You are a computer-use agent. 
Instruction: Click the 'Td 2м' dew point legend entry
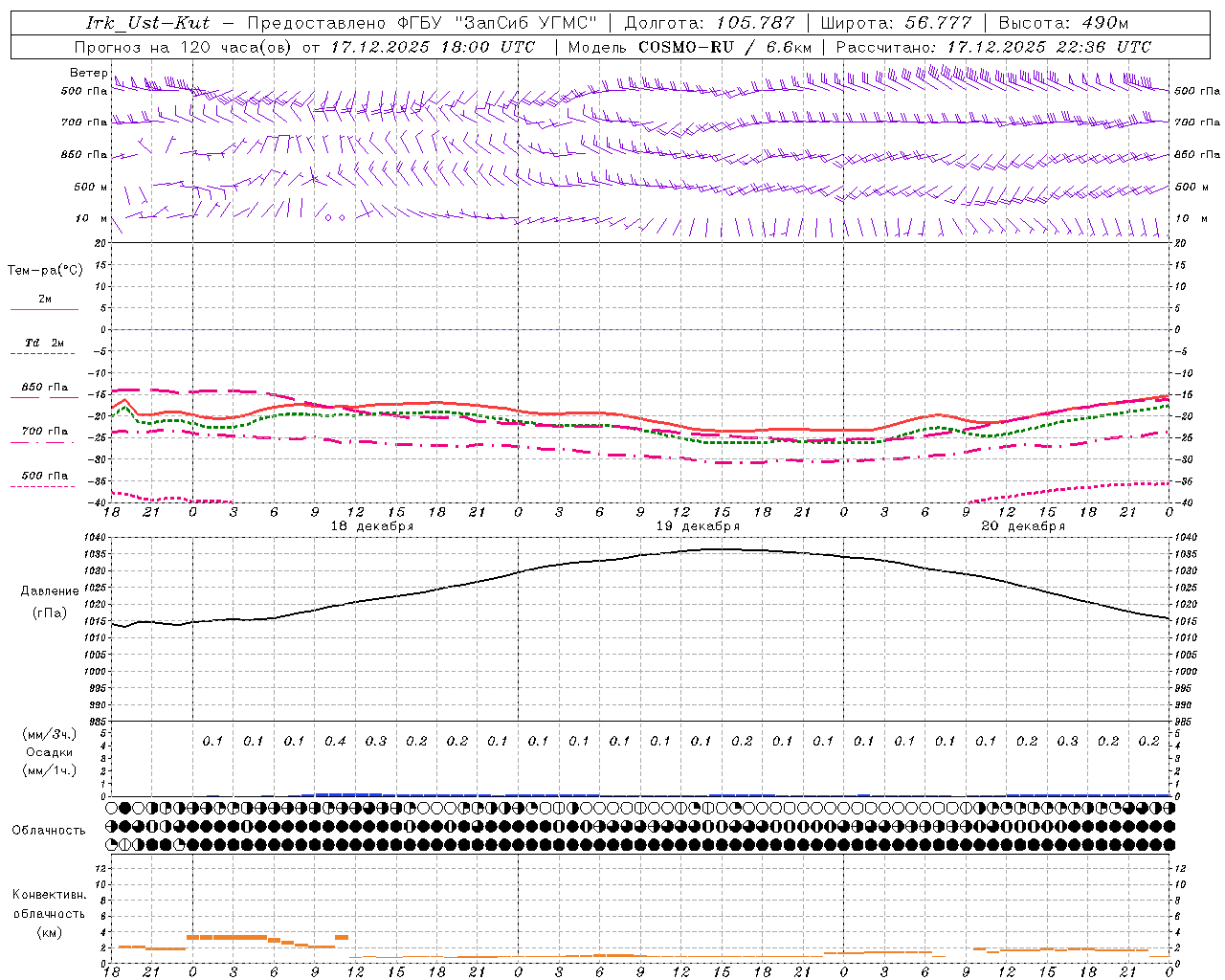click(x=44, y=343)
